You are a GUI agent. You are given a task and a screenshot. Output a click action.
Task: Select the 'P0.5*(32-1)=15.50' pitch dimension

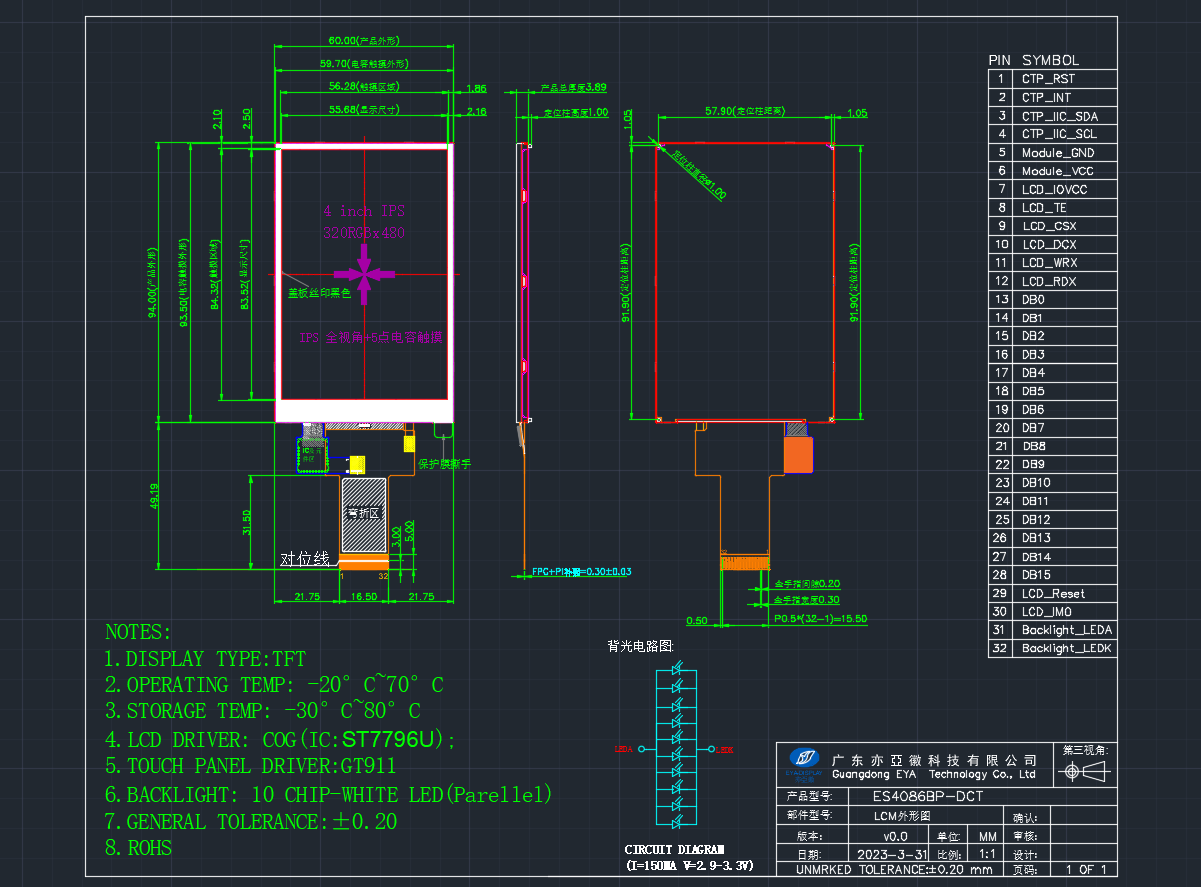821,620
